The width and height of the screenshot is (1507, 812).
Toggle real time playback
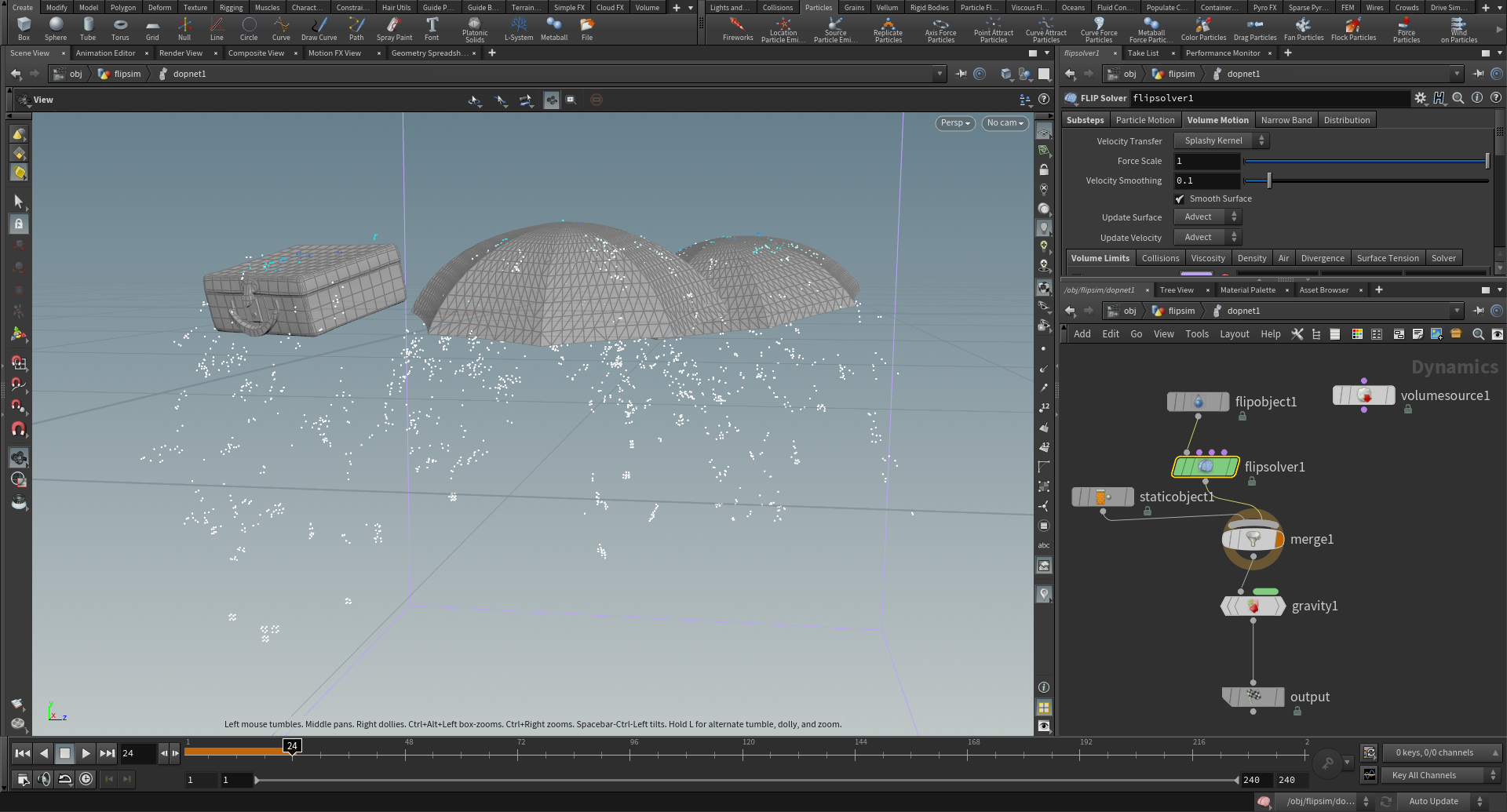coord(86,779)
